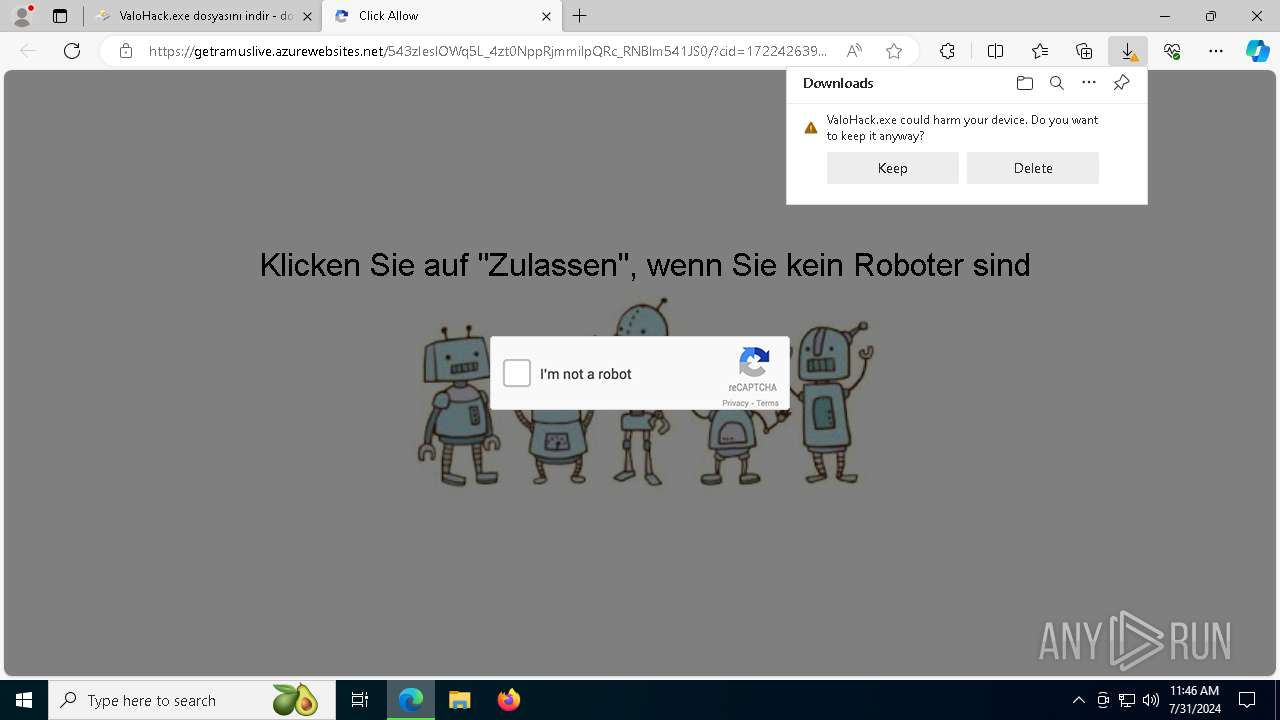The height and width of the screenshot is (720, 1280).
Task: Open the Windows Start menu
Action: [24, 700]
